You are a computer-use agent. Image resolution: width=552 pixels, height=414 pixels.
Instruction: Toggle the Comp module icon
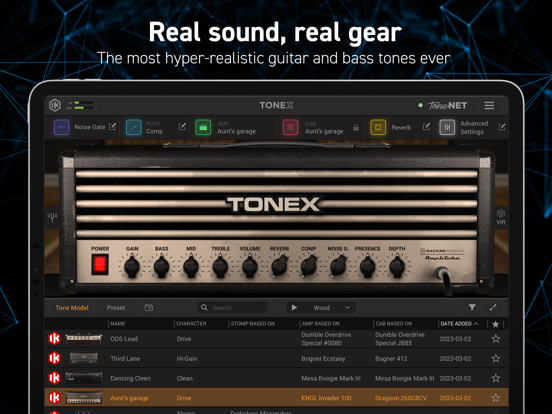[x=134, y=127]
